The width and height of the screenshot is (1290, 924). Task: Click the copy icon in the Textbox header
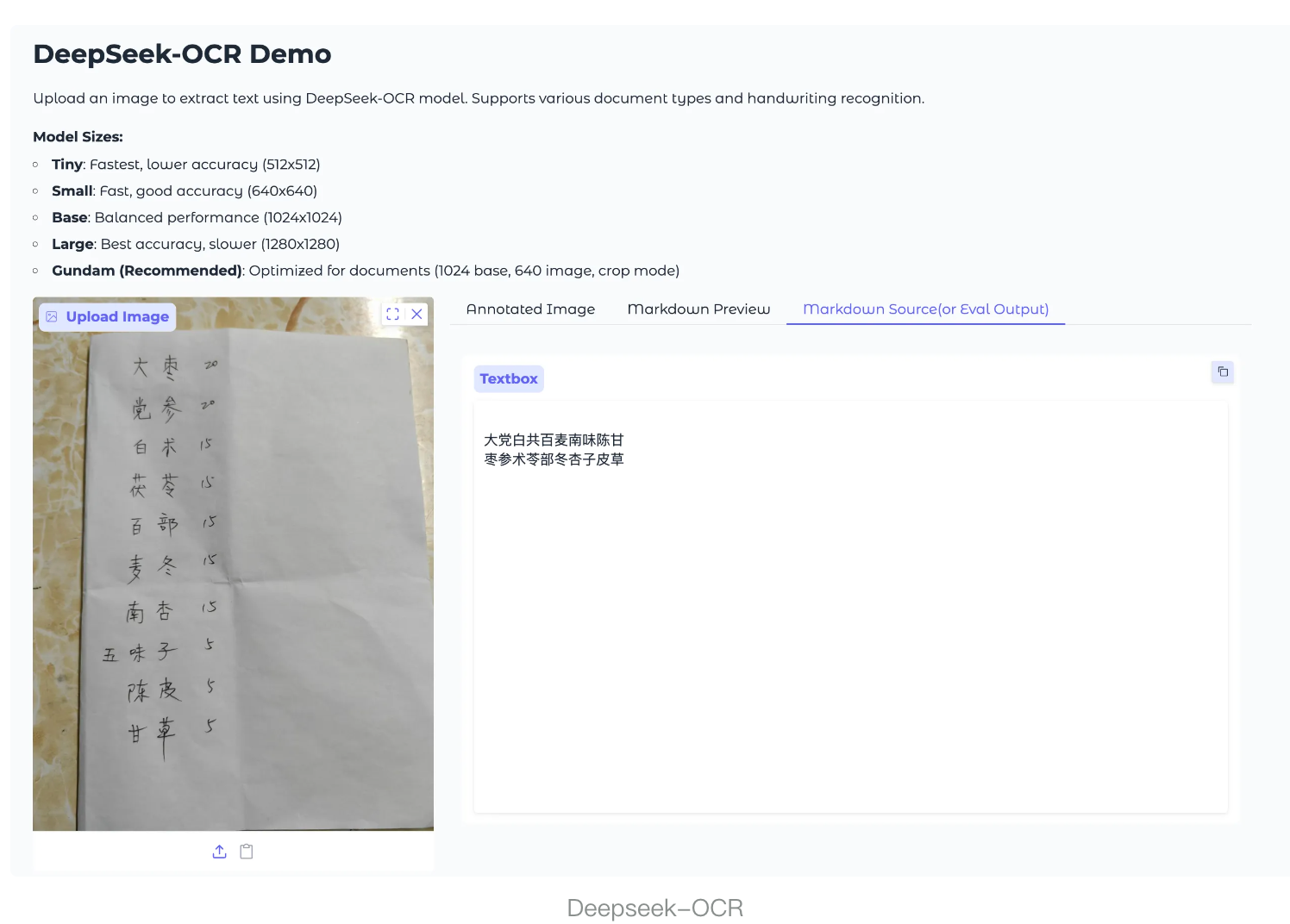coord(1223,371)
